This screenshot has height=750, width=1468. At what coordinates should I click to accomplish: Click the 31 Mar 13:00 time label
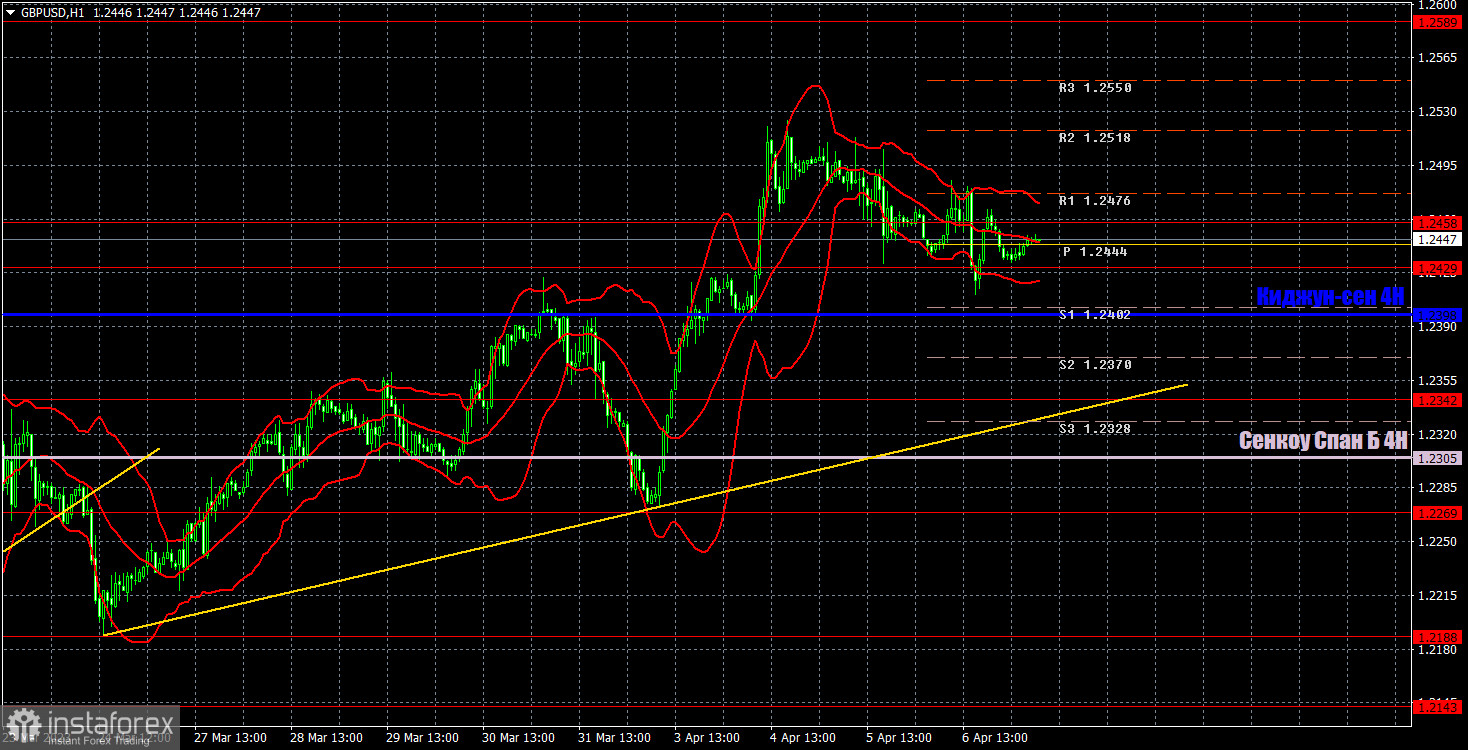[x=614, y=738]
